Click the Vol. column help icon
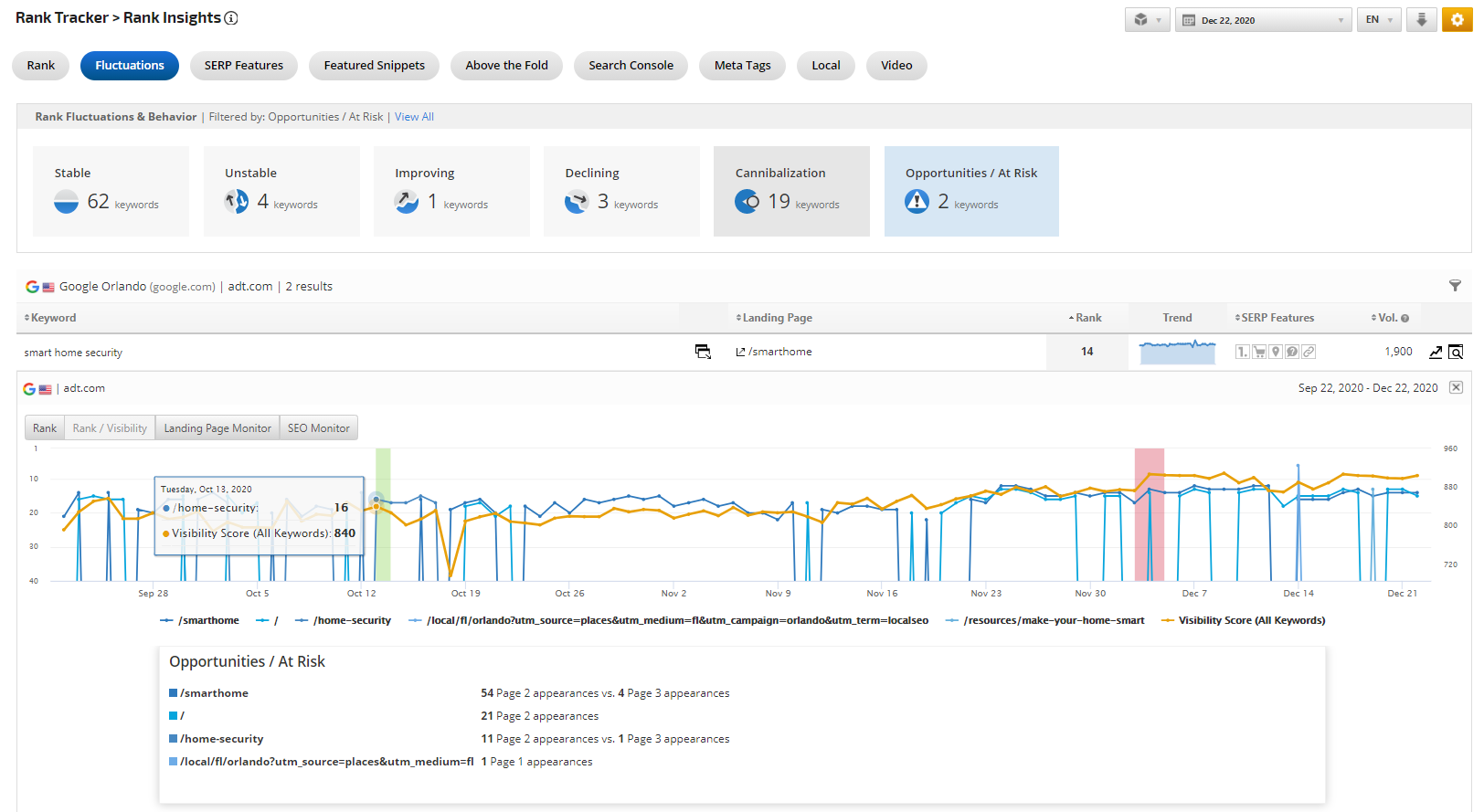Viewport: 1484px width, 812px height. 1404,319
